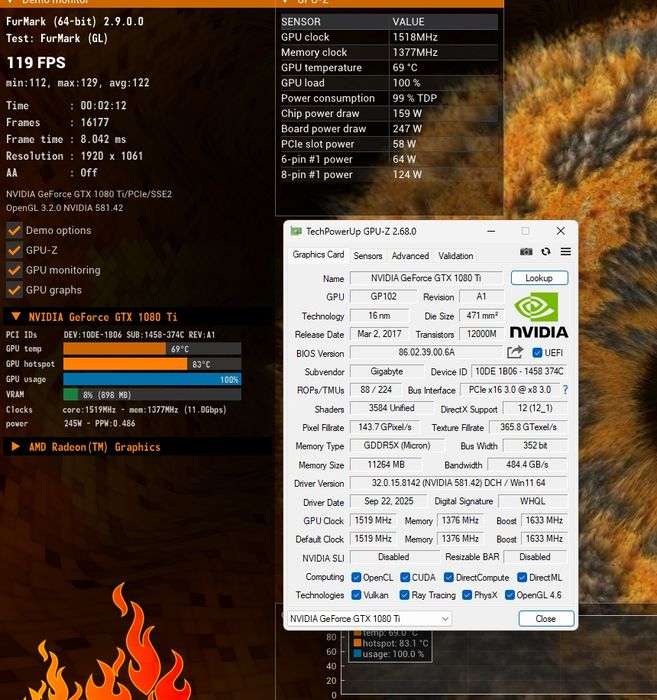Click the Bus Interface question mark icon
The width and height of the screenshot is (657, 700).
565,390
